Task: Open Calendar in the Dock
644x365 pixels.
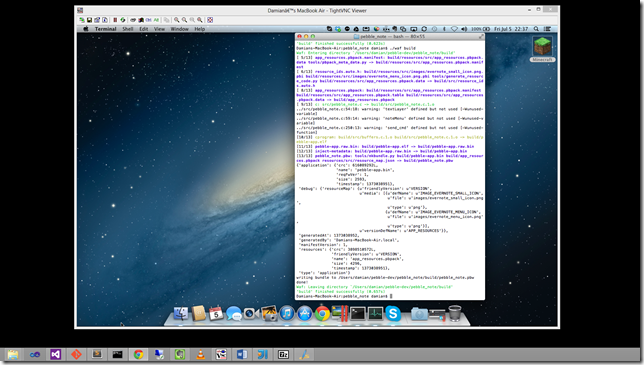Action: pos(216,314)
